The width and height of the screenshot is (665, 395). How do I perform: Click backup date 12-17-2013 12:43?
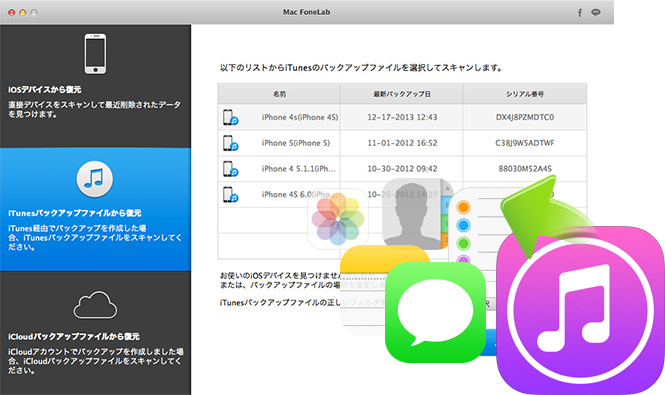402,117
